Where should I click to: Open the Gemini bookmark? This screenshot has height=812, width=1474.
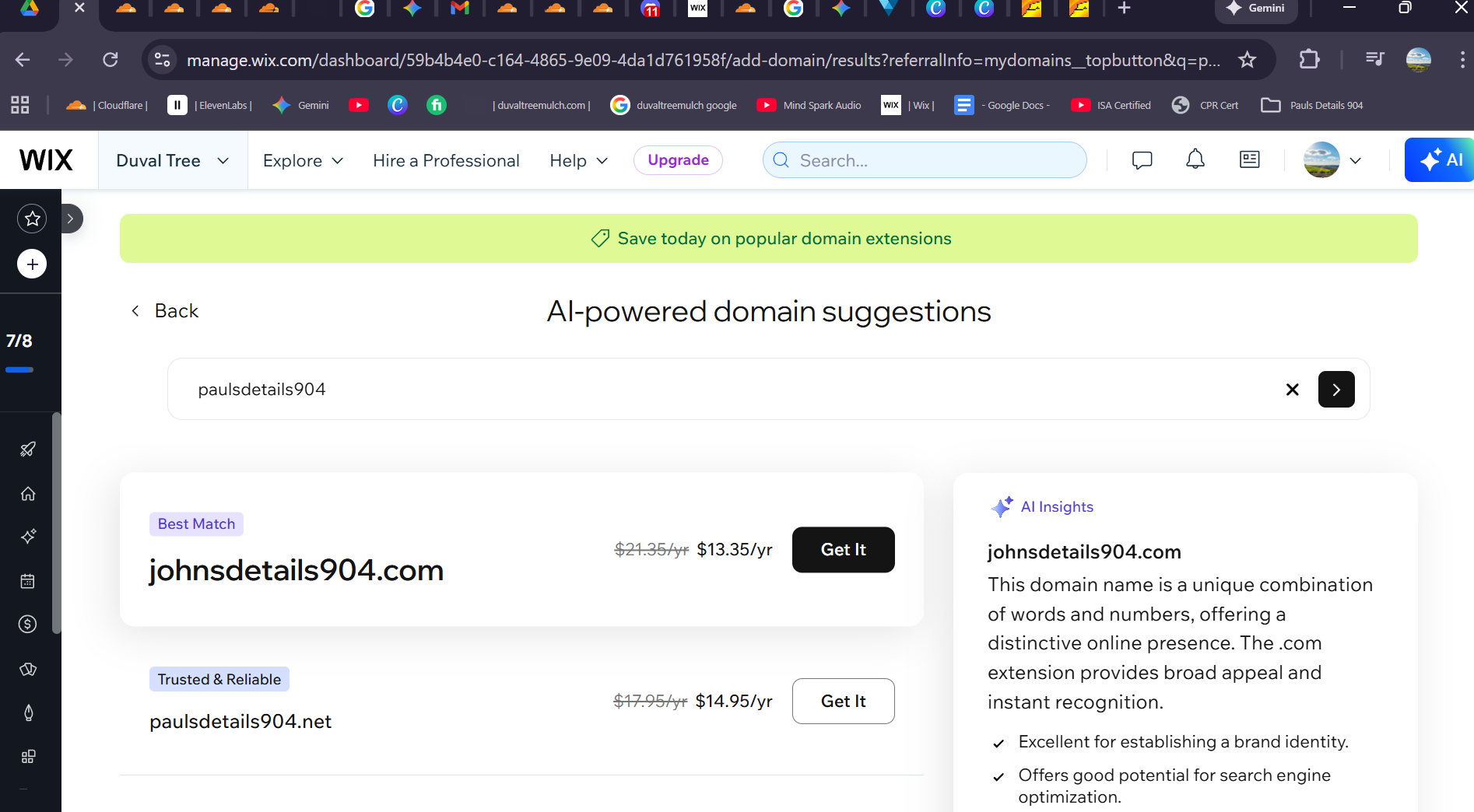301,105
